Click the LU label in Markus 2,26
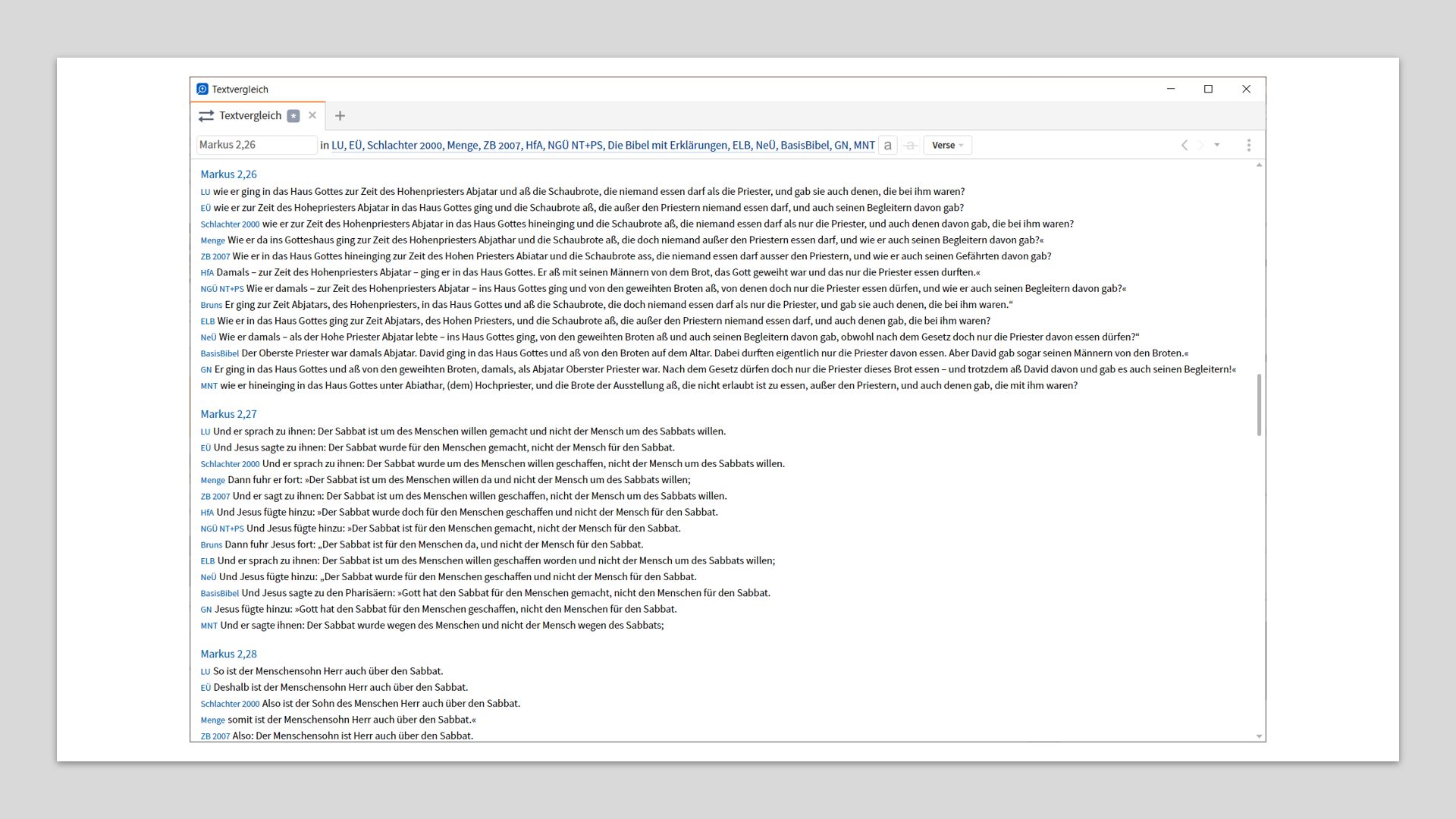This screenshot has width=1456, height=819. [206, 192]
